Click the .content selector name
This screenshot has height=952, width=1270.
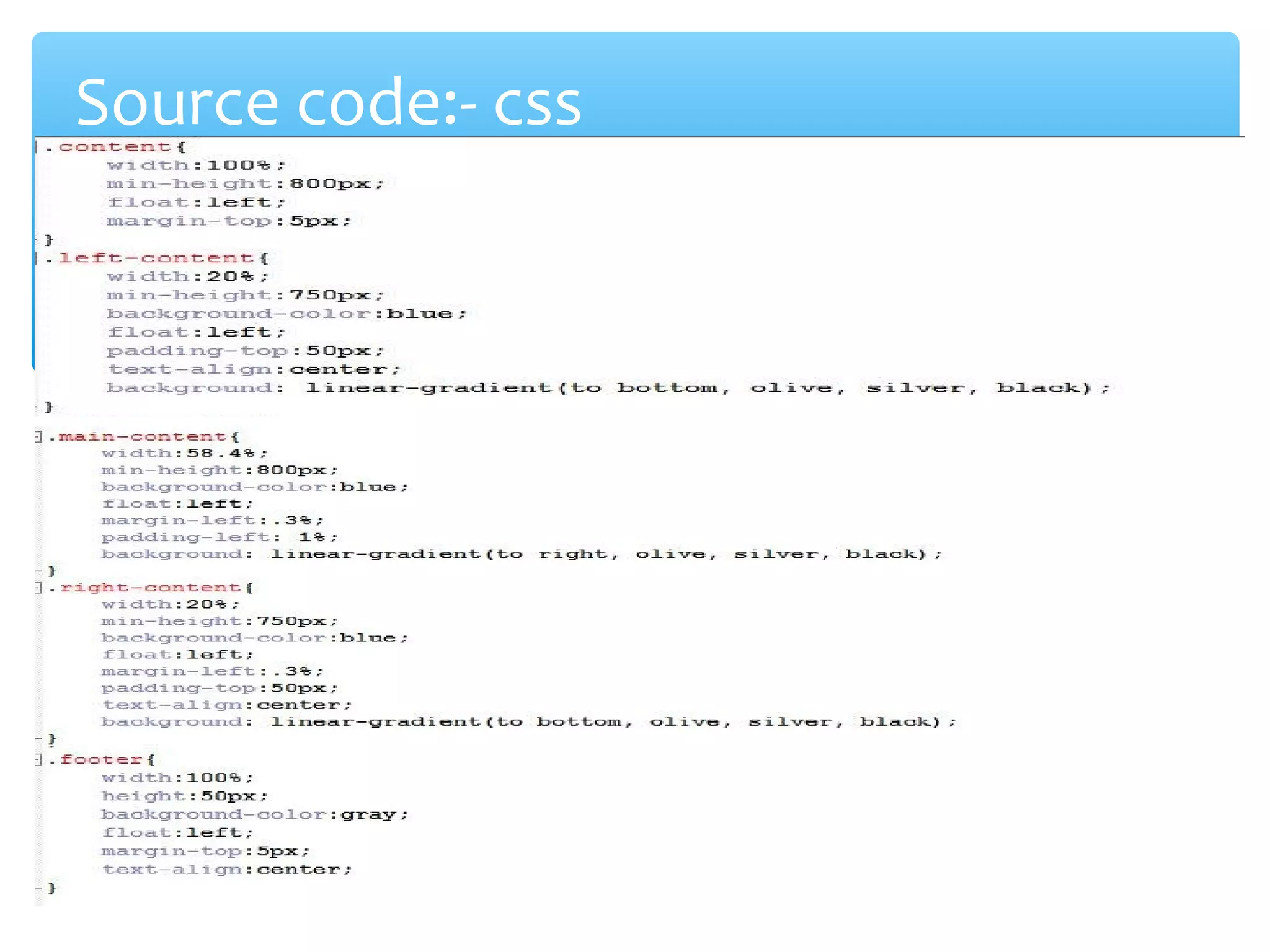click(x=114, y=147)
